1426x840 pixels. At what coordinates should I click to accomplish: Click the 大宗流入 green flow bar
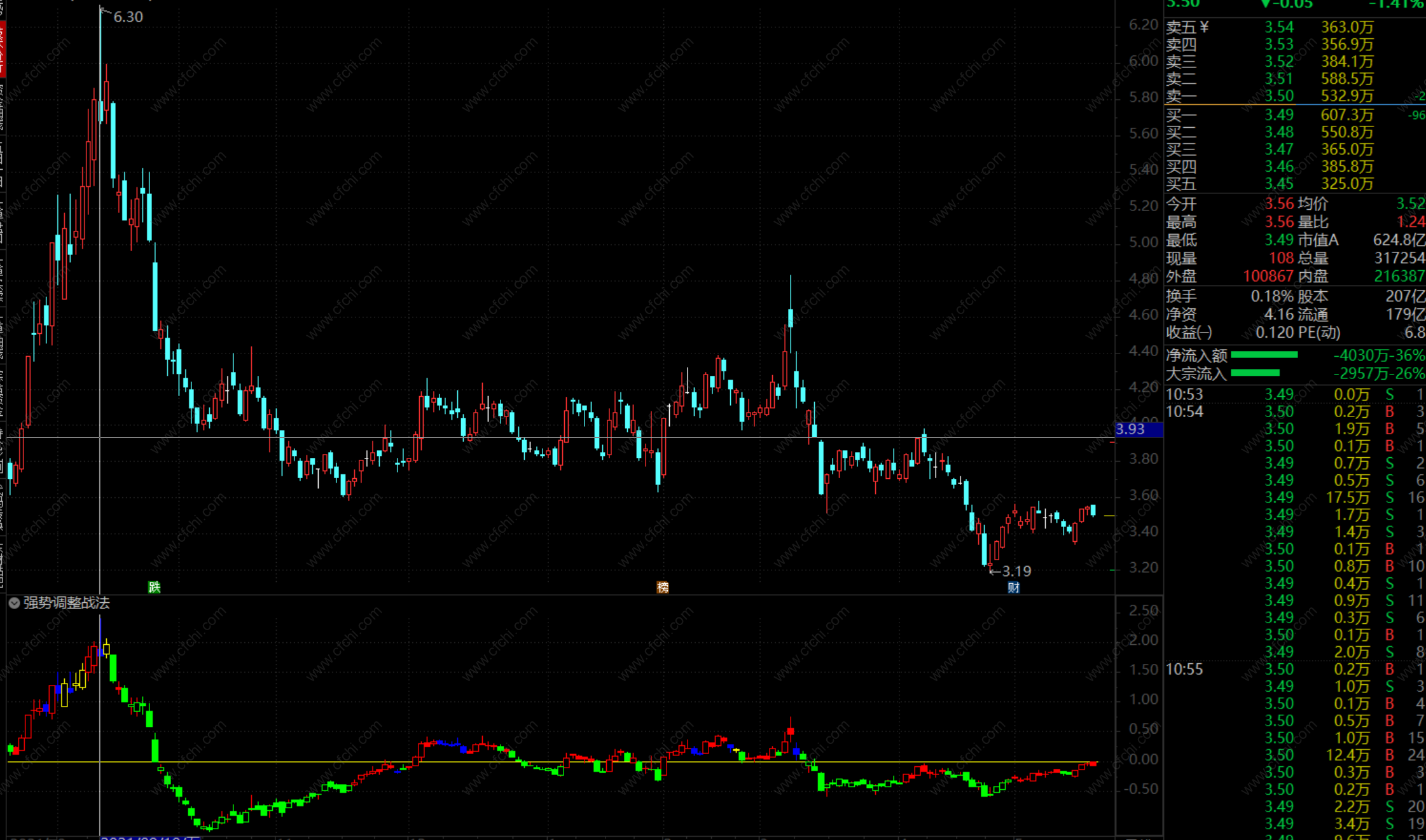click(x=1255, y=373)
